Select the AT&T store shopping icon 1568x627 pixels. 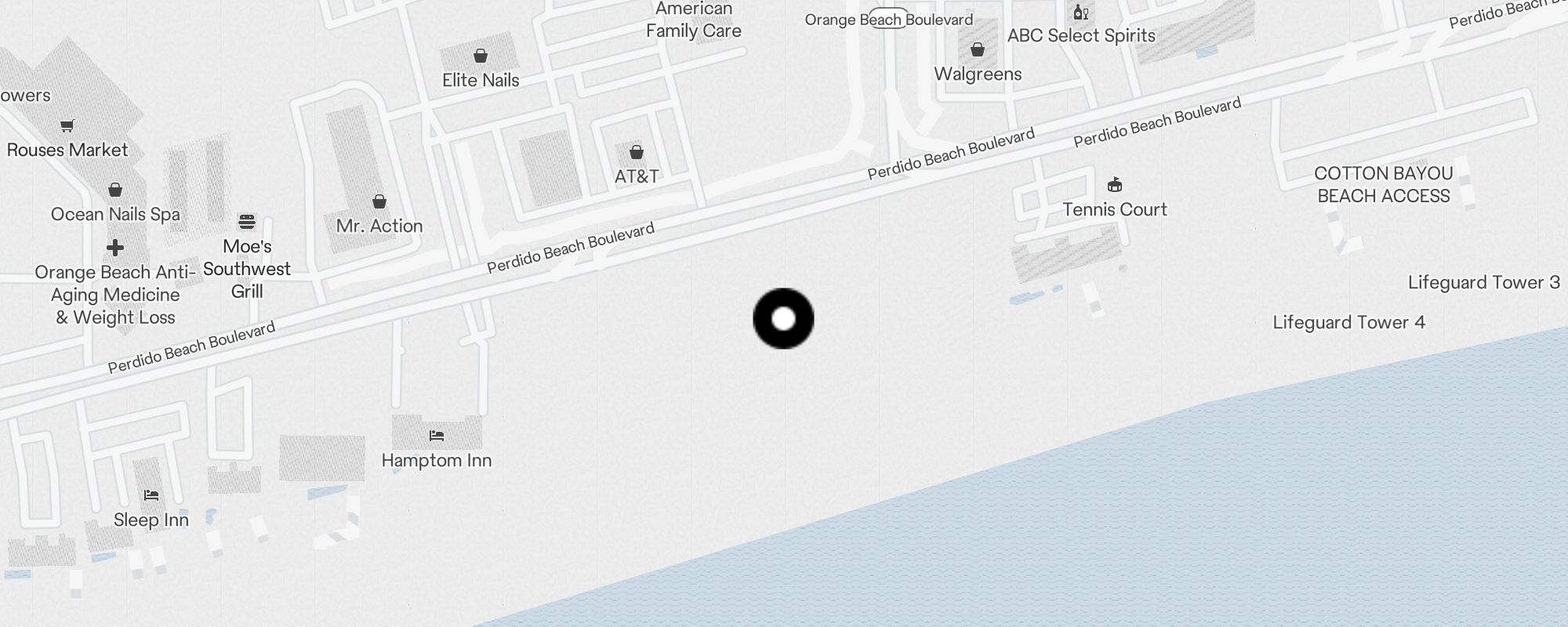tap(637, 152)
